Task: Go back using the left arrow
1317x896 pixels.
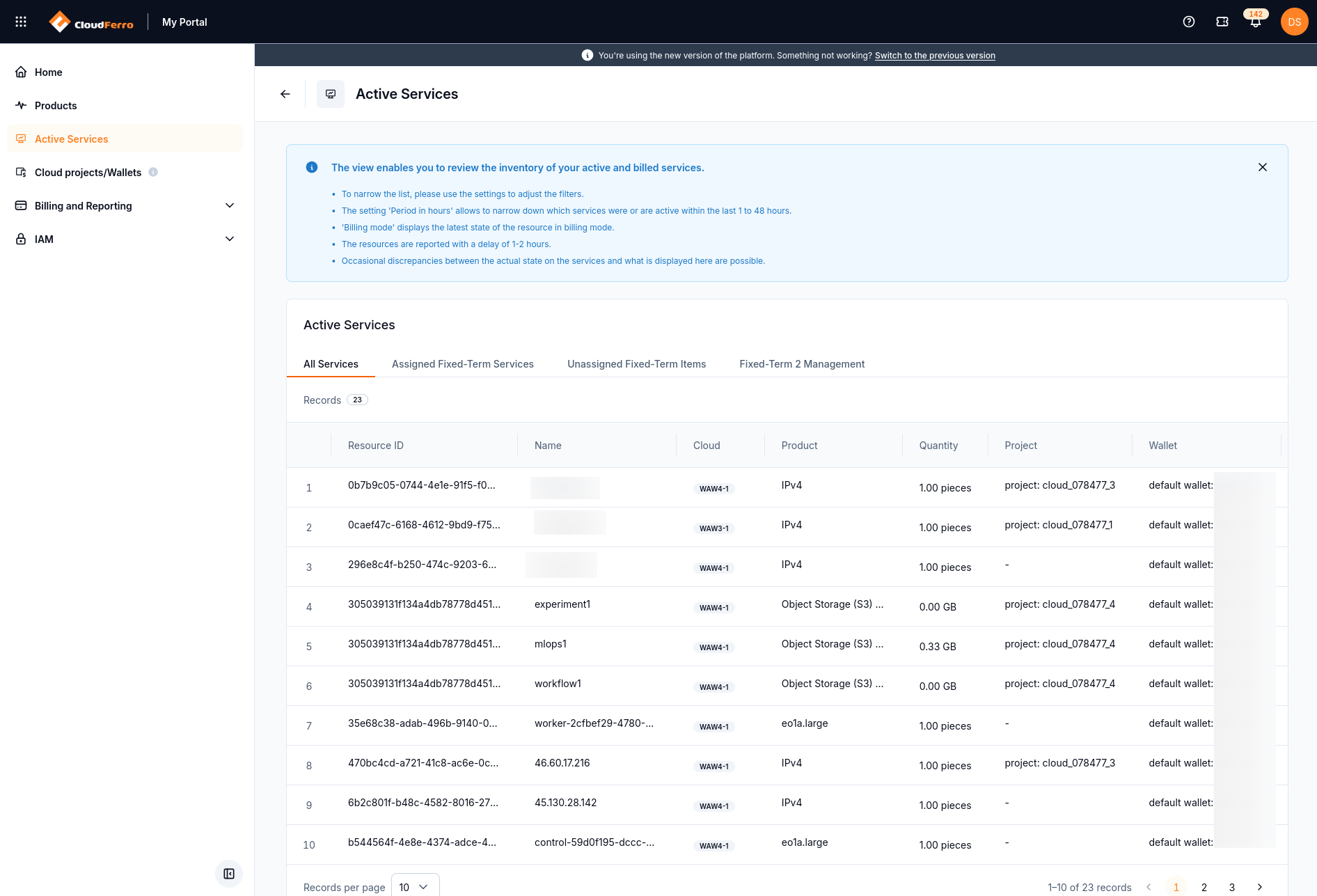Action: 285,94
